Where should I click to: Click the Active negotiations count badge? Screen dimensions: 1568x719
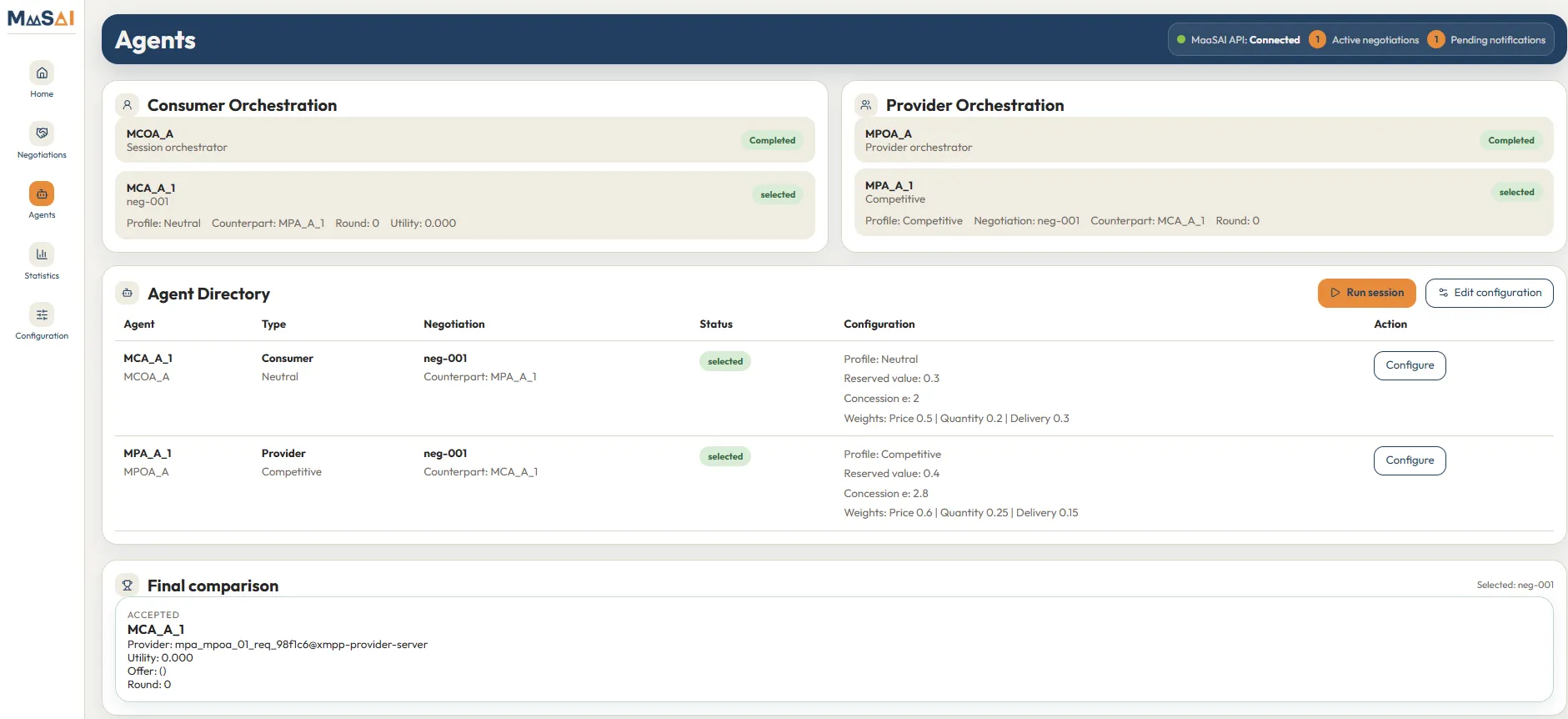coord(1317,39)
